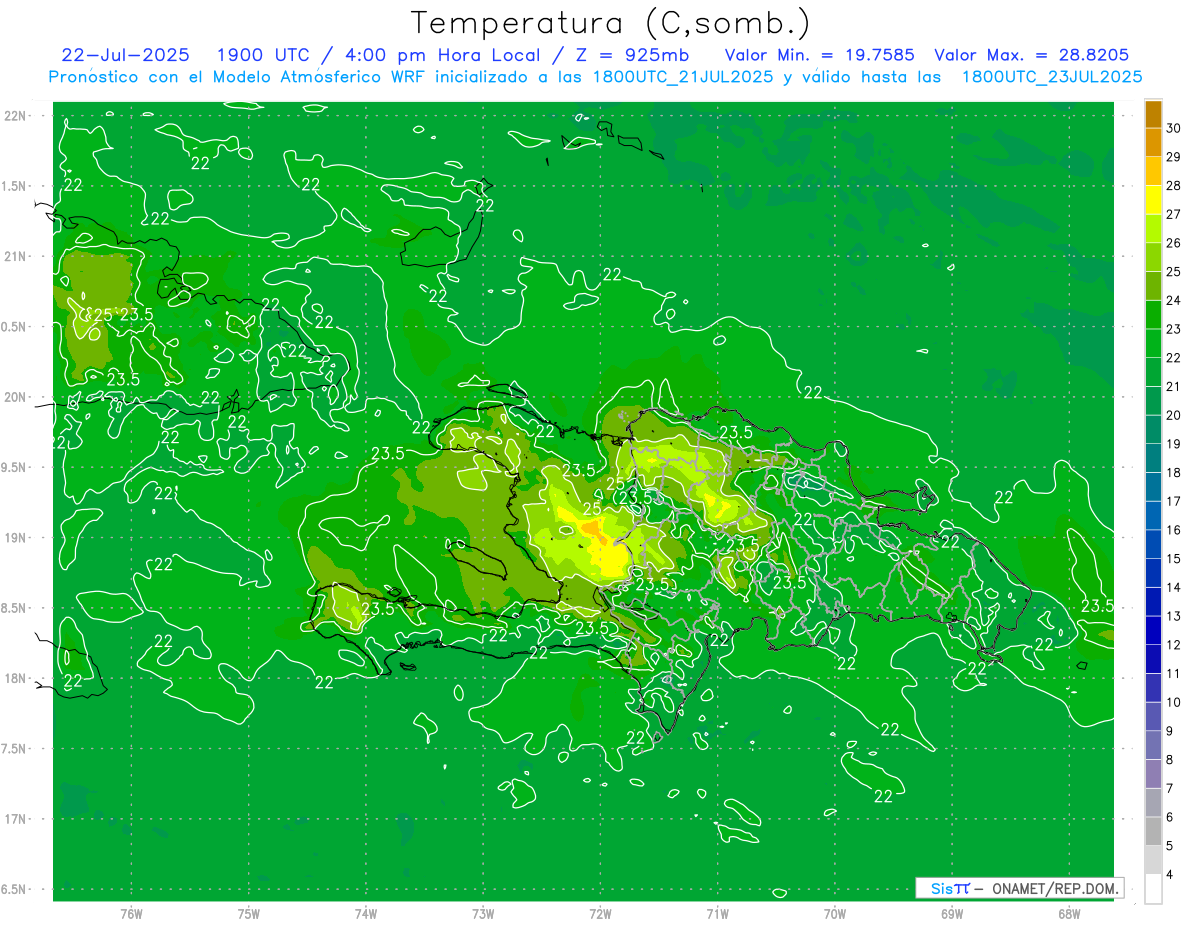The height and width of the screenshot is (927, 1200).
Task: Pick the bright yellow segment of the color scale
Action: (1153, 200)
